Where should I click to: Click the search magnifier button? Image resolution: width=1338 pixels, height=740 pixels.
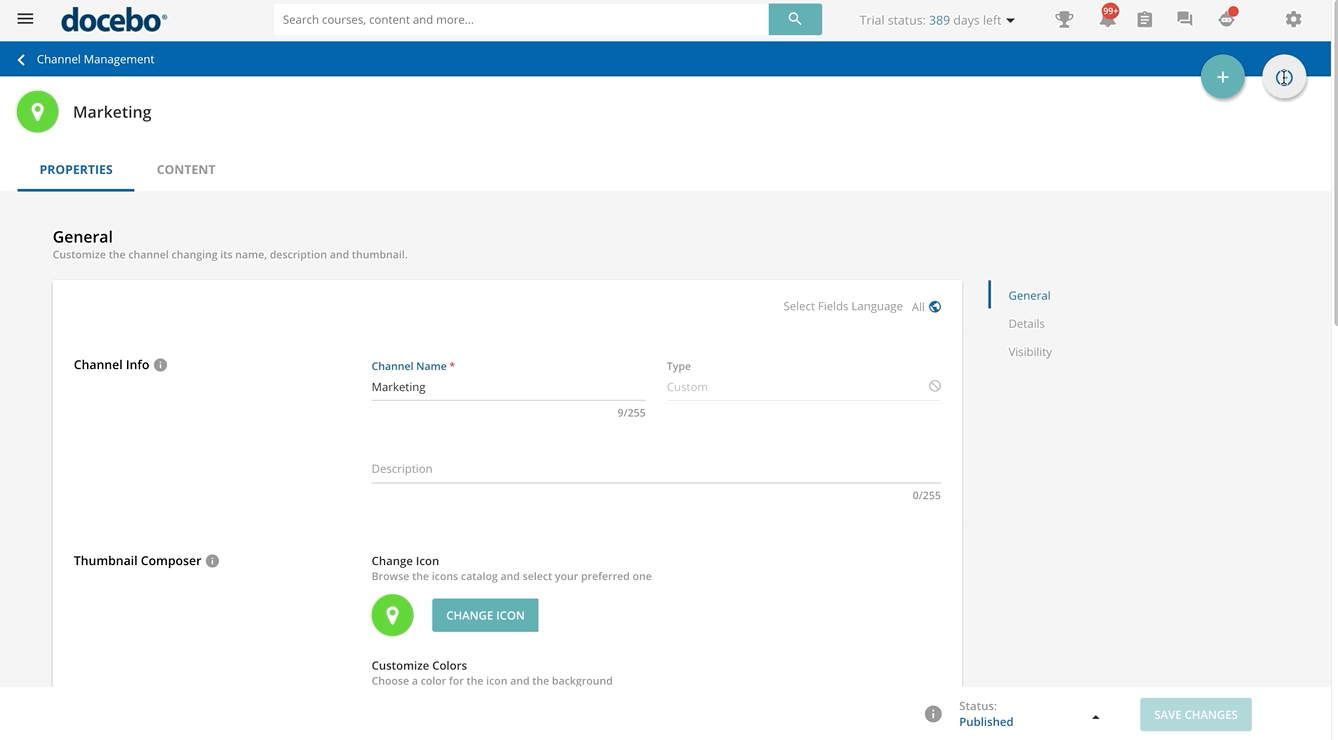(x=795, y=19)
